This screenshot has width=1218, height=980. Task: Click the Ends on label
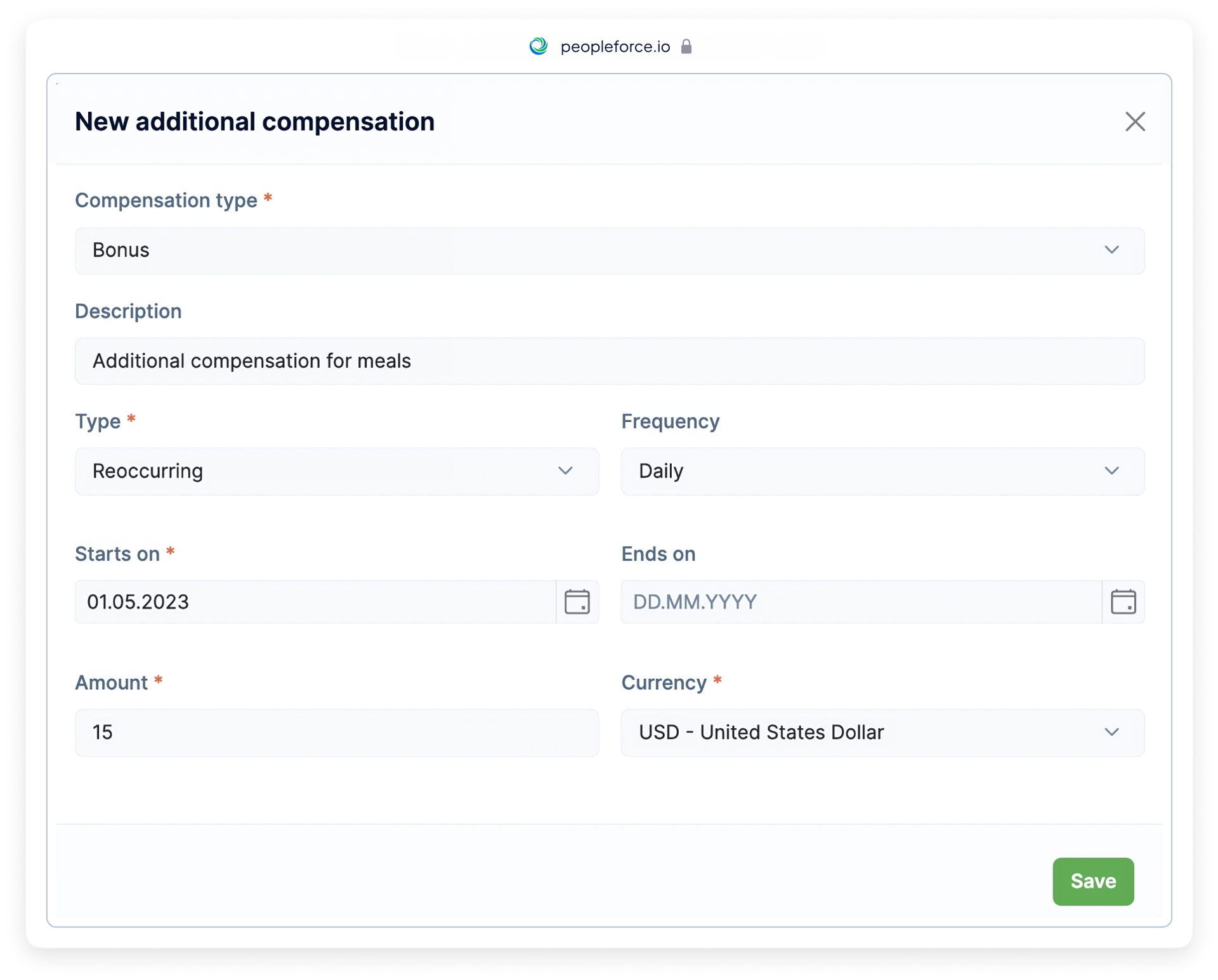point(658,554)
